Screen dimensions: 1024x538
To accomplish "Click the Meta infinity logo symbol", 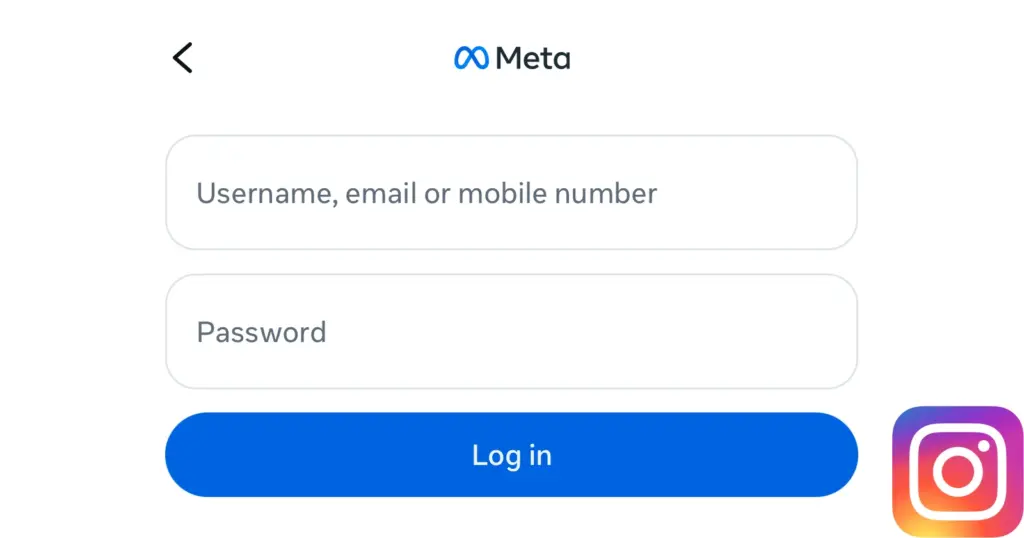I will tap(471, 58).
